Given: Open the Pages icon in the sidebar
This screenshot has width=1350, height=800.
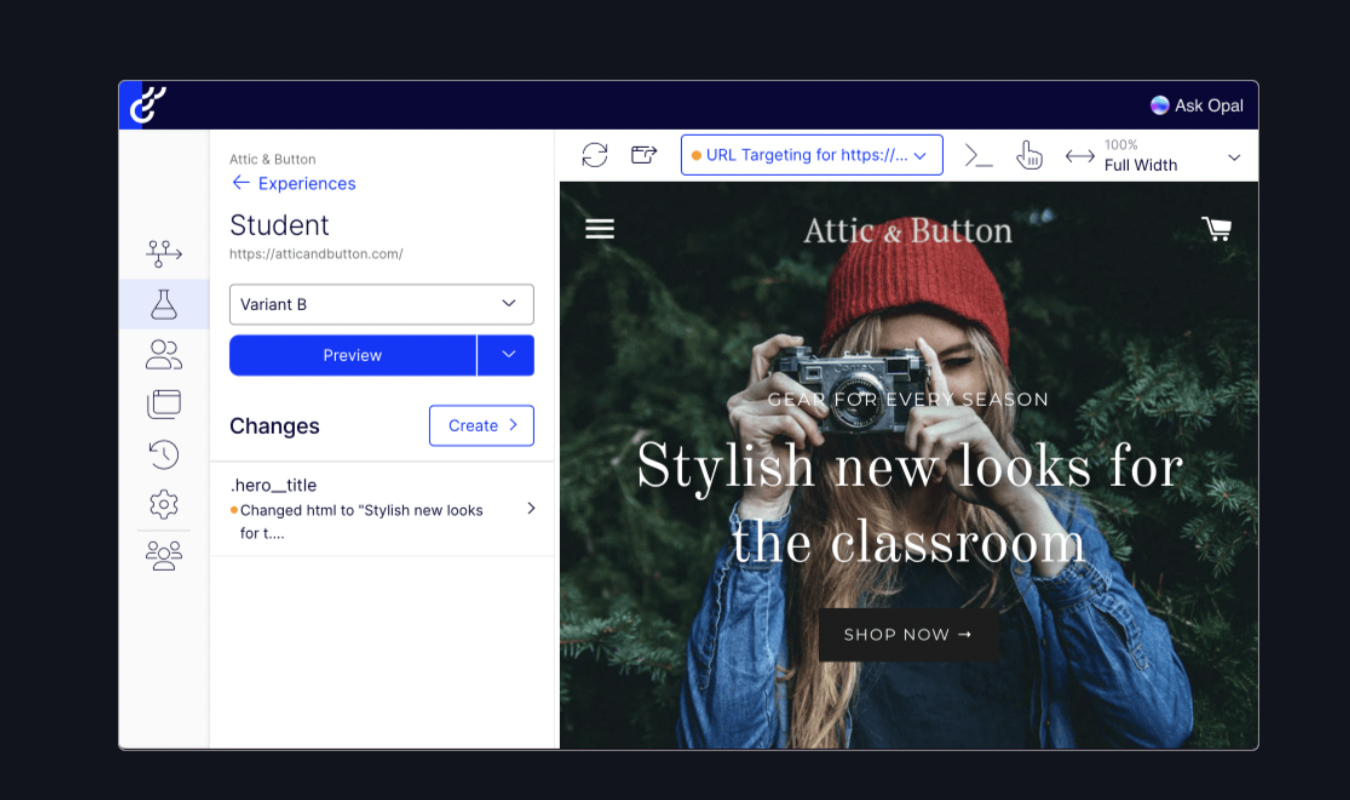Looking at the screenshot, I should click(164, 404).
